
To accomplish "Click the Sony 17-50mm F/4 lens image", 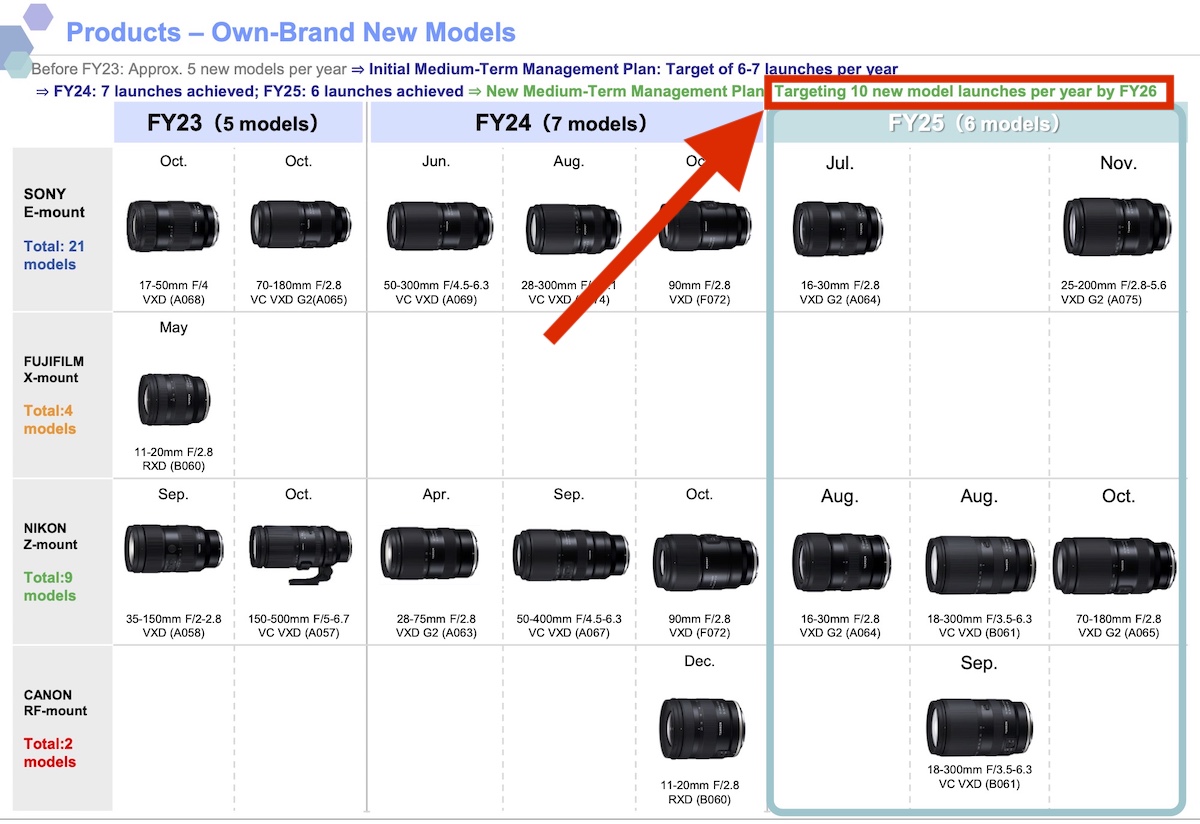I will click(173, 226).
